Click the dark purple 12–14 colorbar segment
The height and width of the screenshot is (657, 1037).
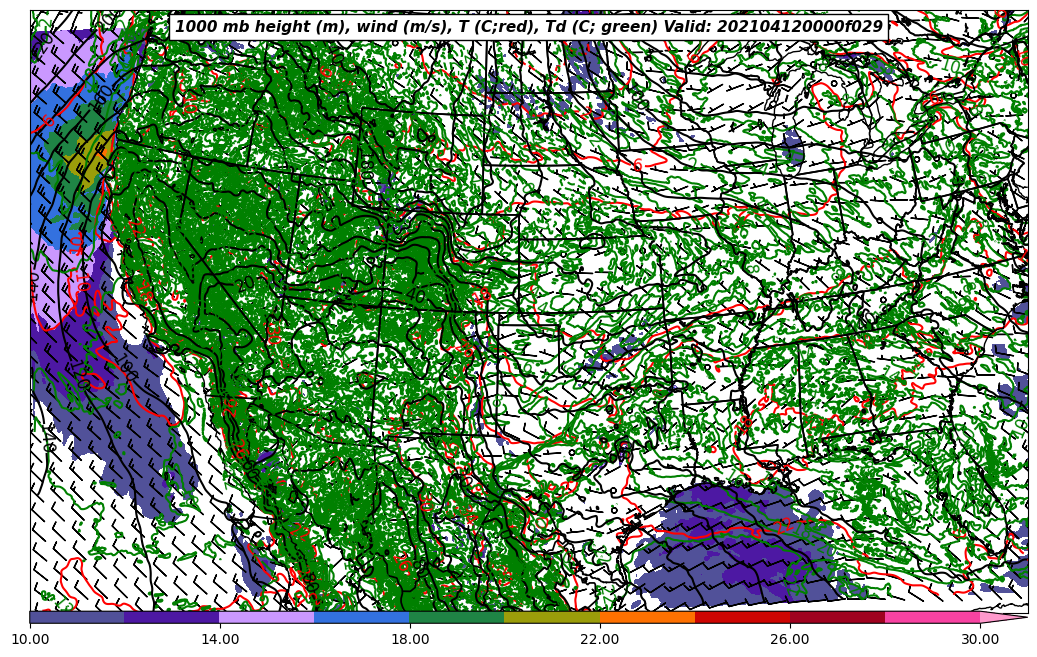(x=172, y=618)
